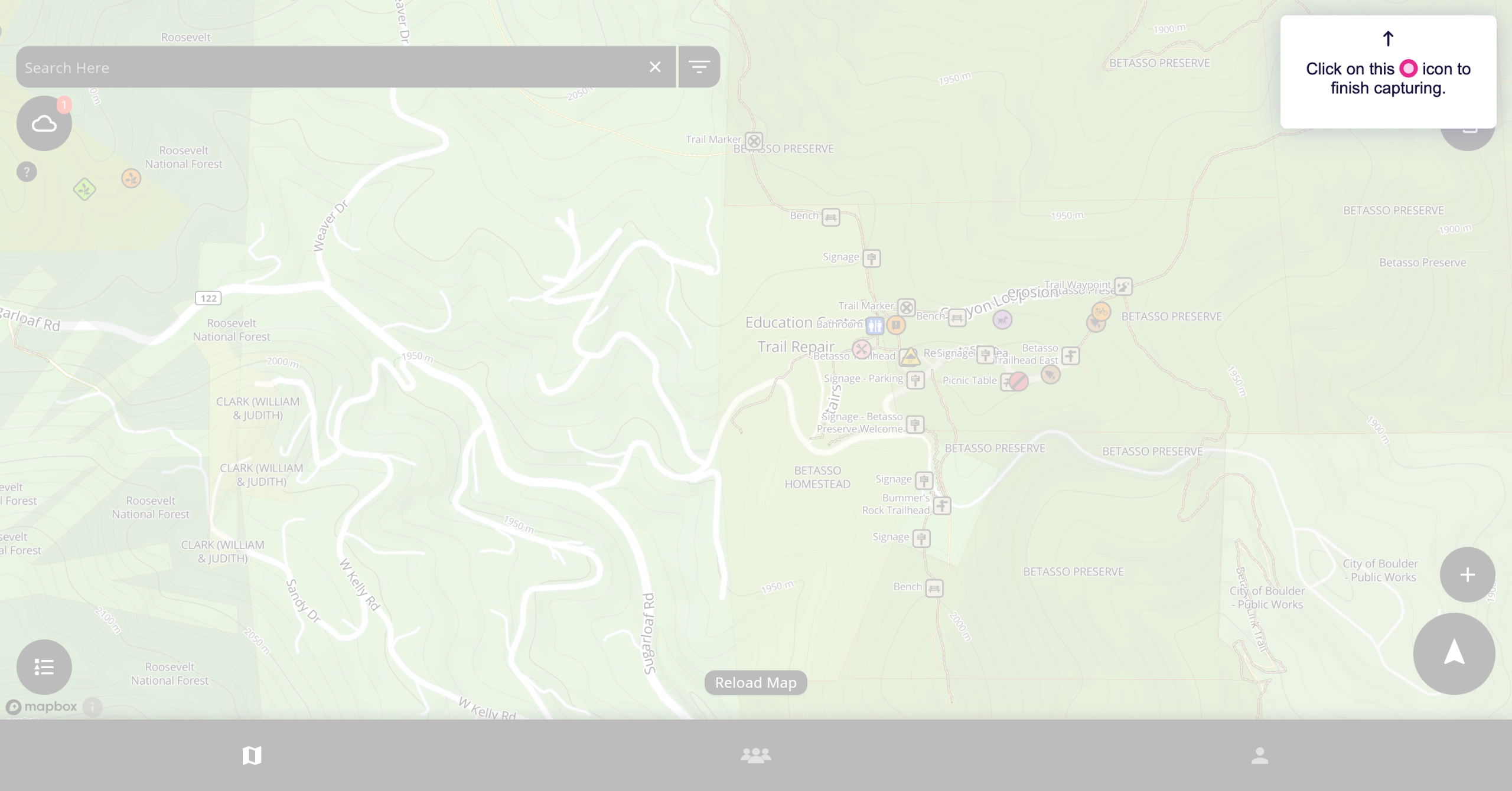Open the list layers button
1512x791 pixels.
[44, 667]
